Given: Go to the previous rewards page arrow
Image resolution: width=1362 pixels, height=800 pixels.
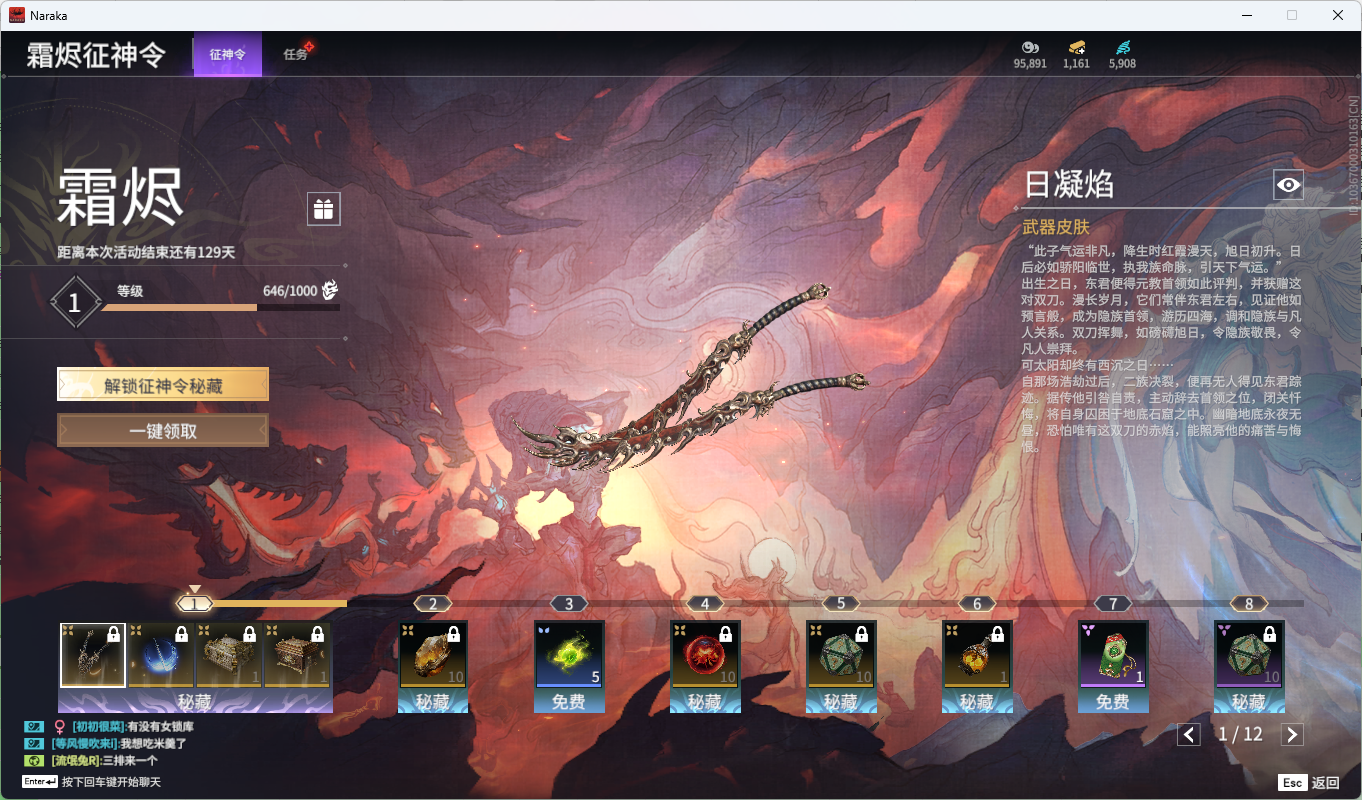Looking at the screenshot, I should 1189,735.
